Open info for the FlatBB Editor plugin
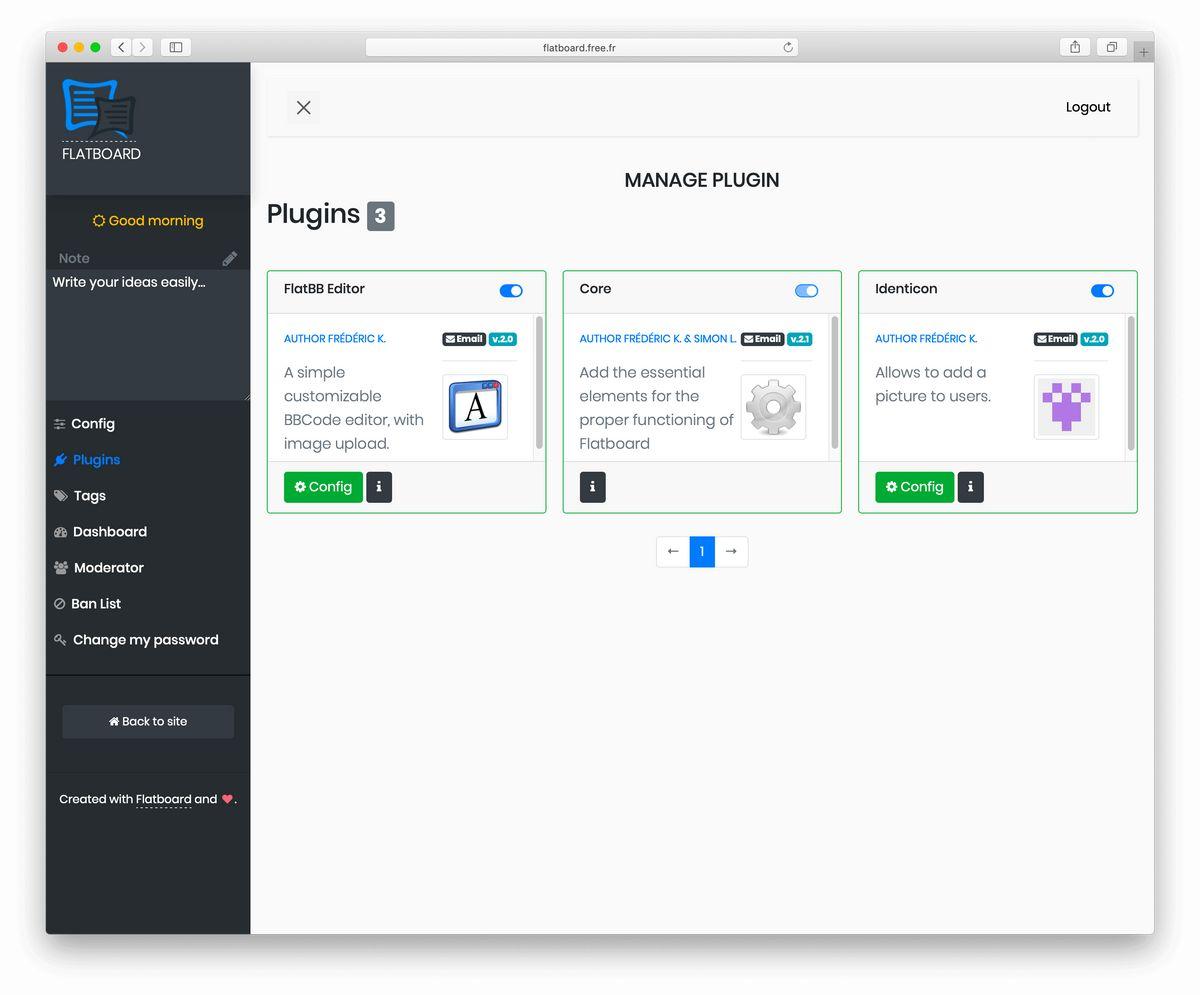The height and width of the screenshot is (995, 1200). (379, 487)
